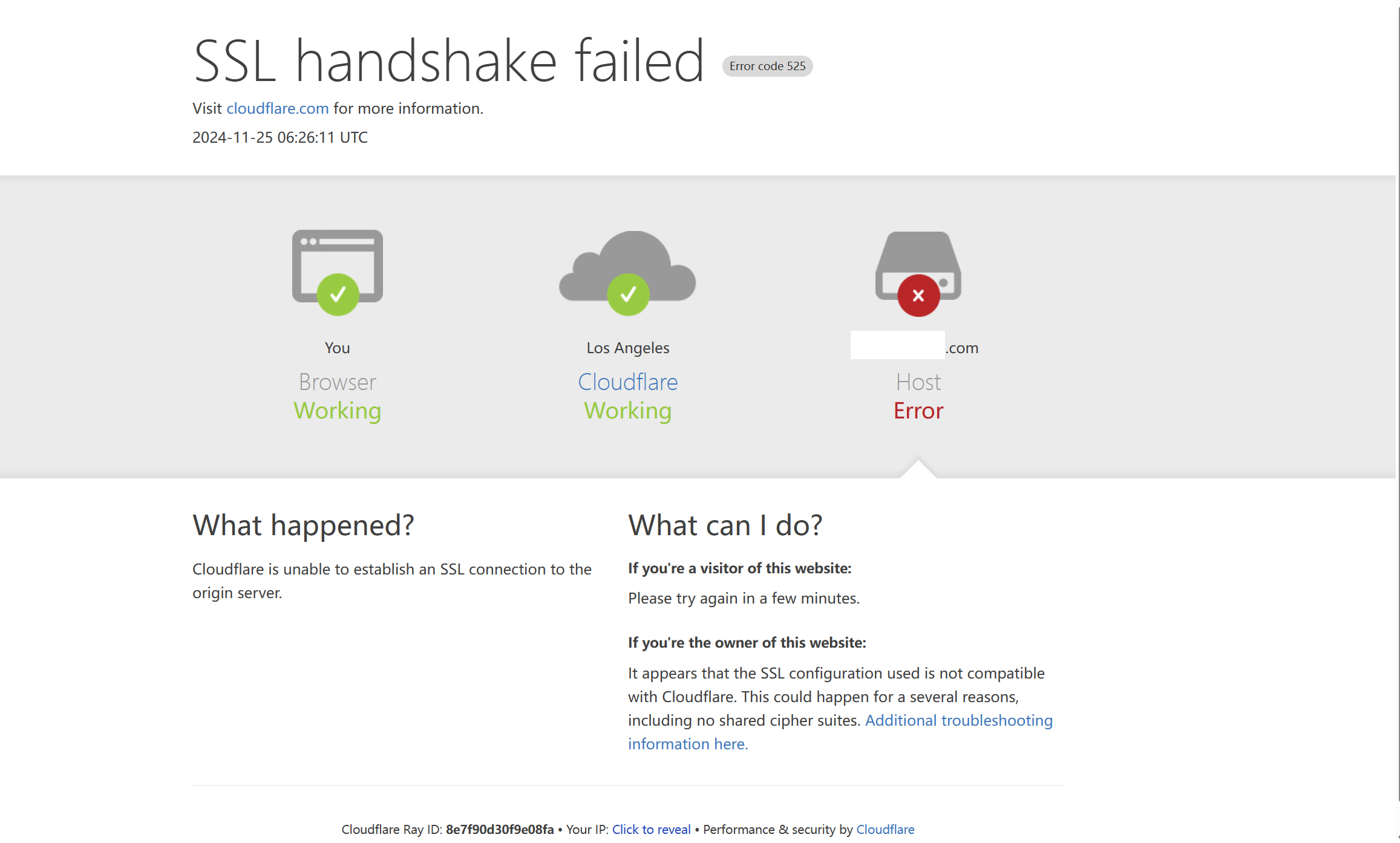Click the SSL handshake failed heading
Image resolution: width=1400 pixels, height=843 pixels.
(448, 60)
